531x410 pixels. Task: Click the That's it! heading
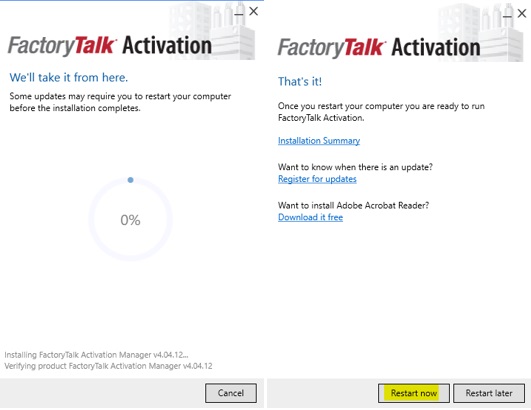click(300, 82)
